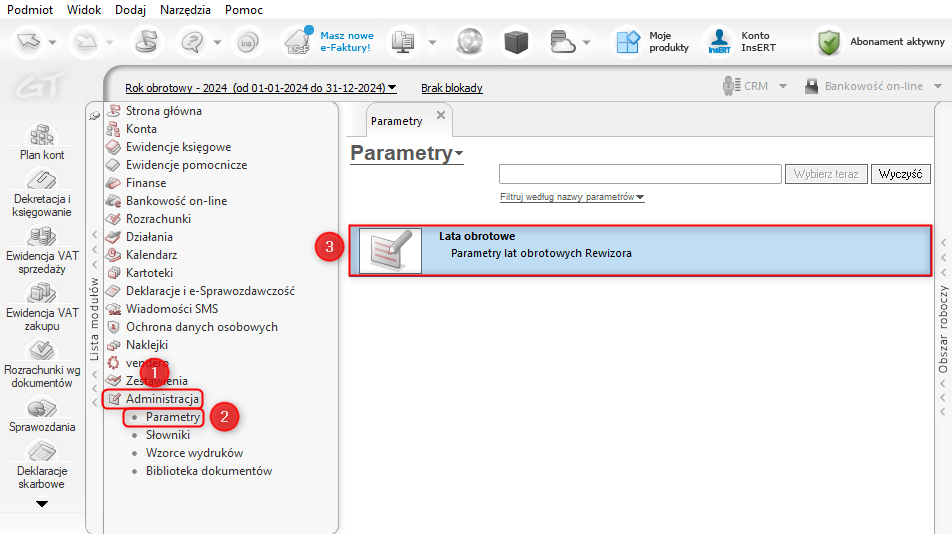Open Moje produkty
The width and height of the screenshot is (952, 534).
coord(653,41)
